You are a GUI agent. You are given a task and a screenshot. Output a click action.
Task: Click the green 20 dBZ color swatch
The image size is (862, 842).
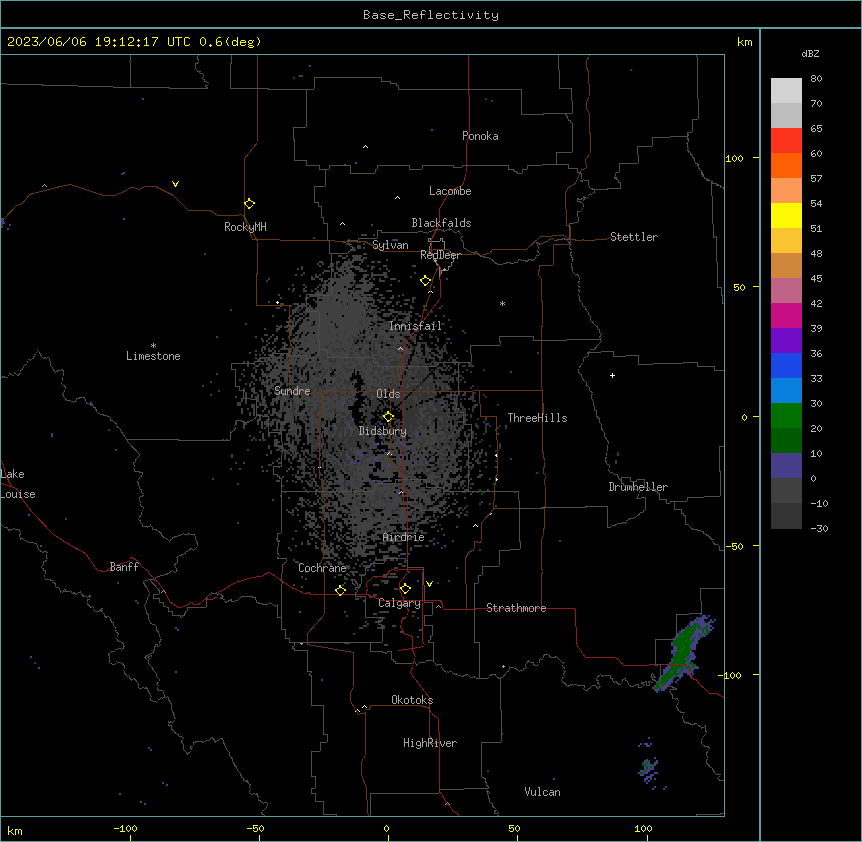(786, 416)
